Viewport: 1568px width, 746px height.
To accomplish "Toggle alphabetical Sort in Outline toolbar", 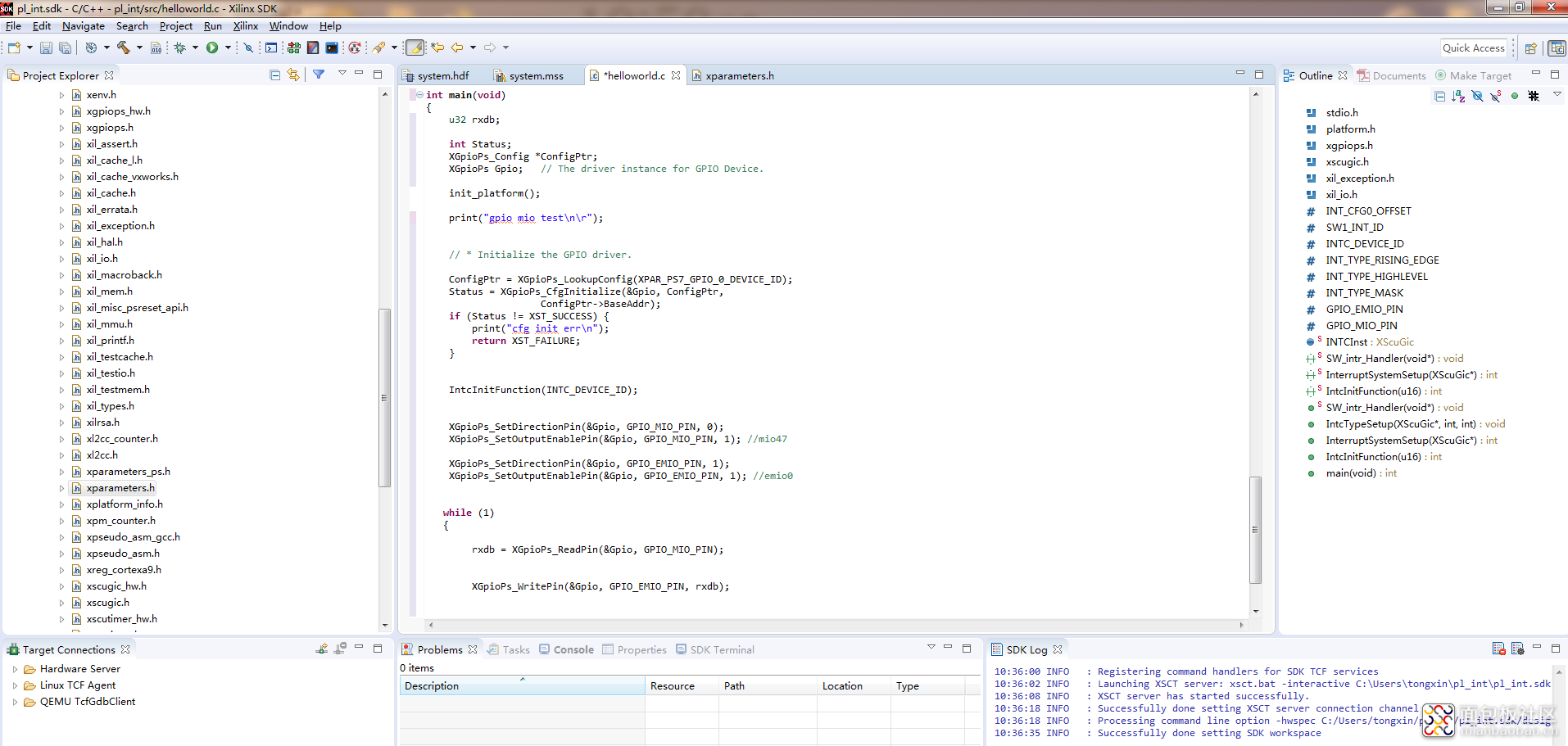I will [x=1458, y=96].
